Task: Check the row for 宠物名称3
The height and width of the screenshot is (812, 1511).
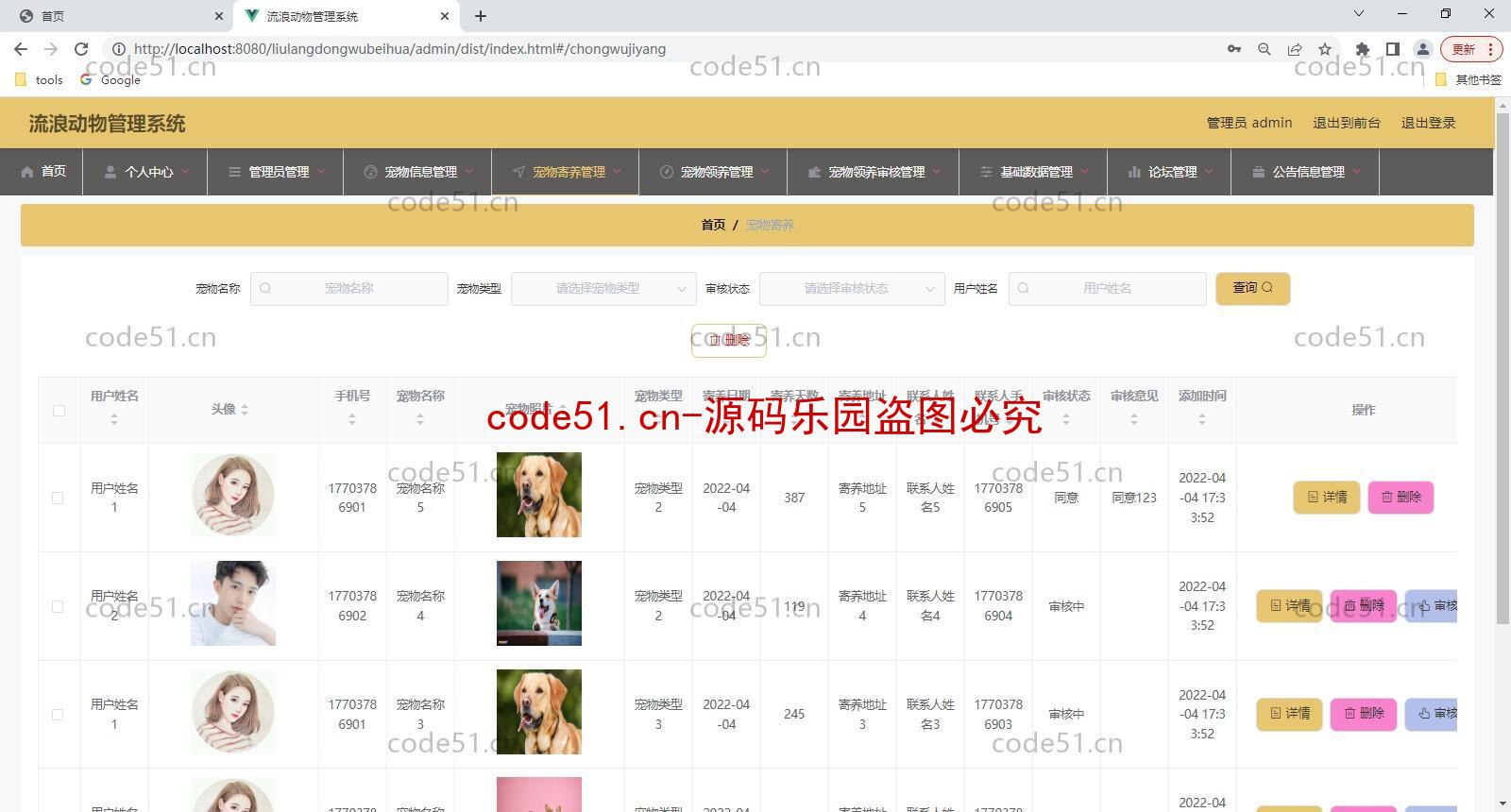Action: tap(58, 715)
